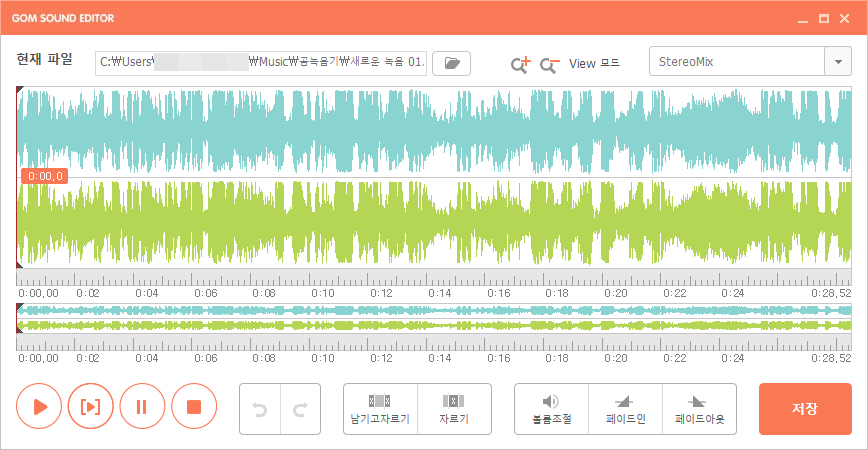868x450 pixels.
Task: Save the file with 저장 button
Action: point(805,408)
